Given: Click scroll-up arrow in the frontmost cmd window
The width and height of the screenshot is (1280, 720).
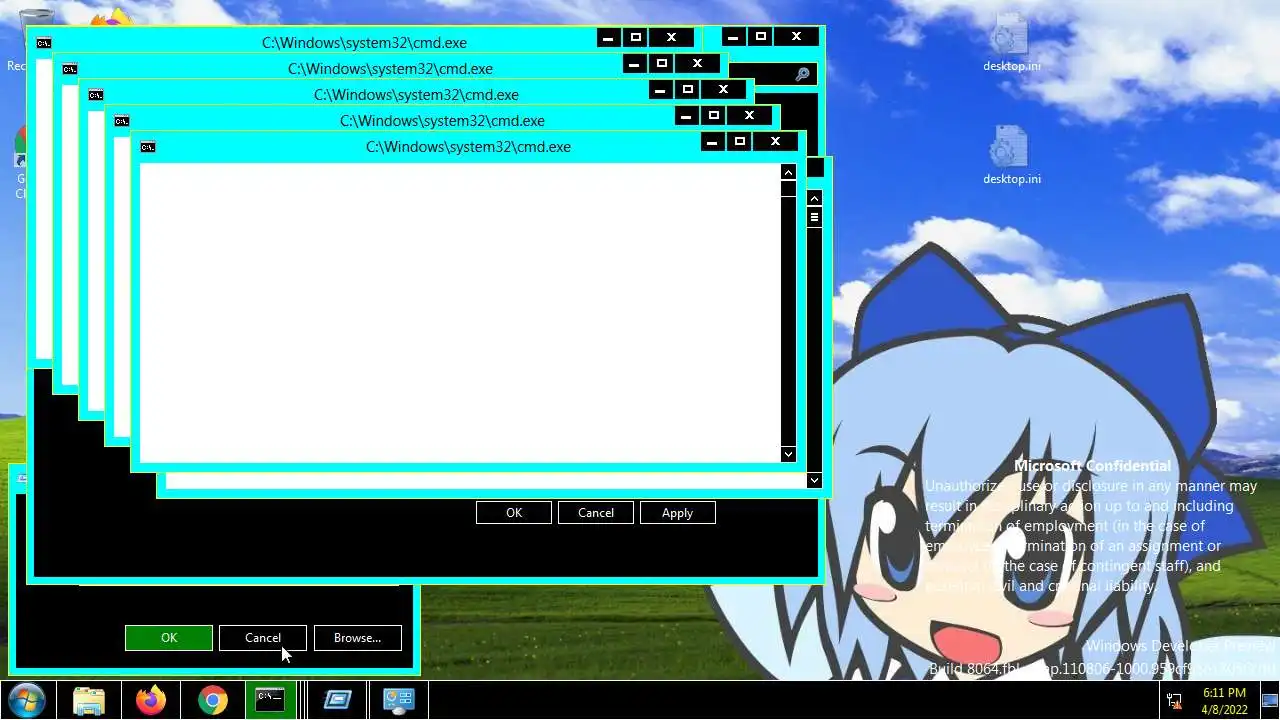Looking at the screenshot, I should (x=788, y=173).
